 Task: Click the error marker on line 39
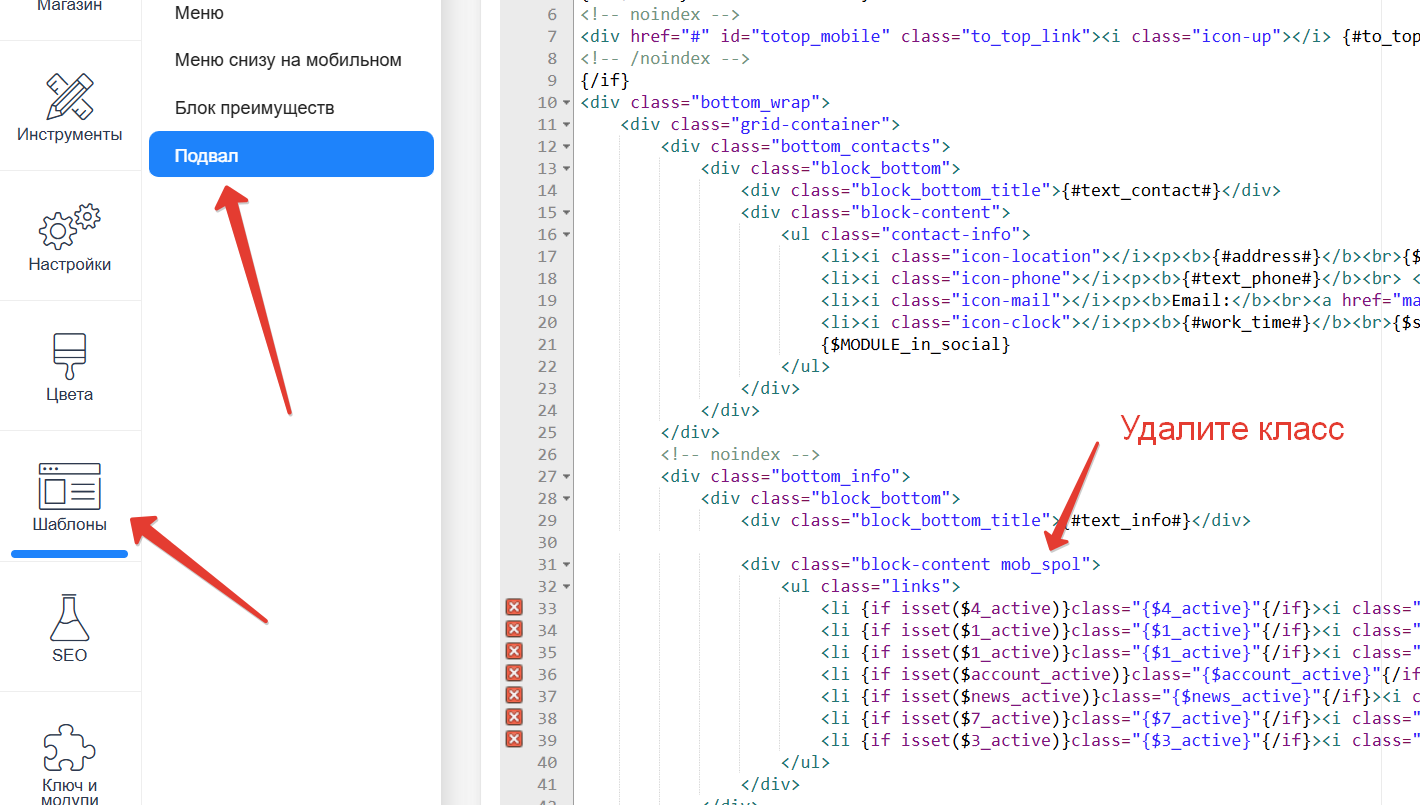514,740
